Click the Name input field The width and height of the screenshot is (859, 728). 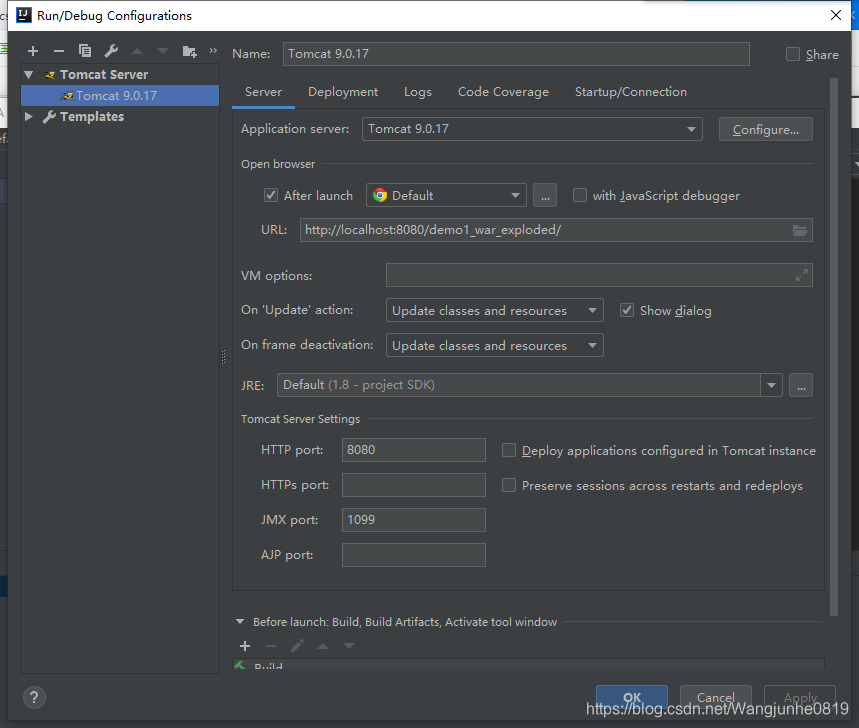516,54
